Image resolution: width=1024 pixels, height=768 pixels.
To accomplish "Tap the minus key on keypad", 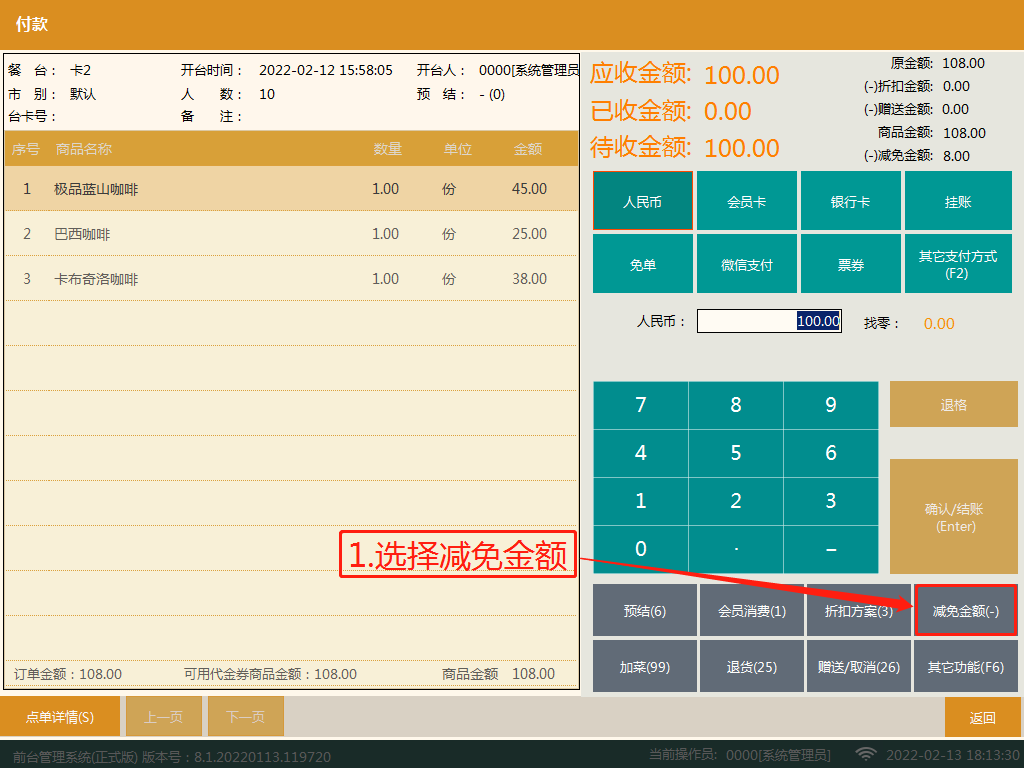I will pos(831,549).
